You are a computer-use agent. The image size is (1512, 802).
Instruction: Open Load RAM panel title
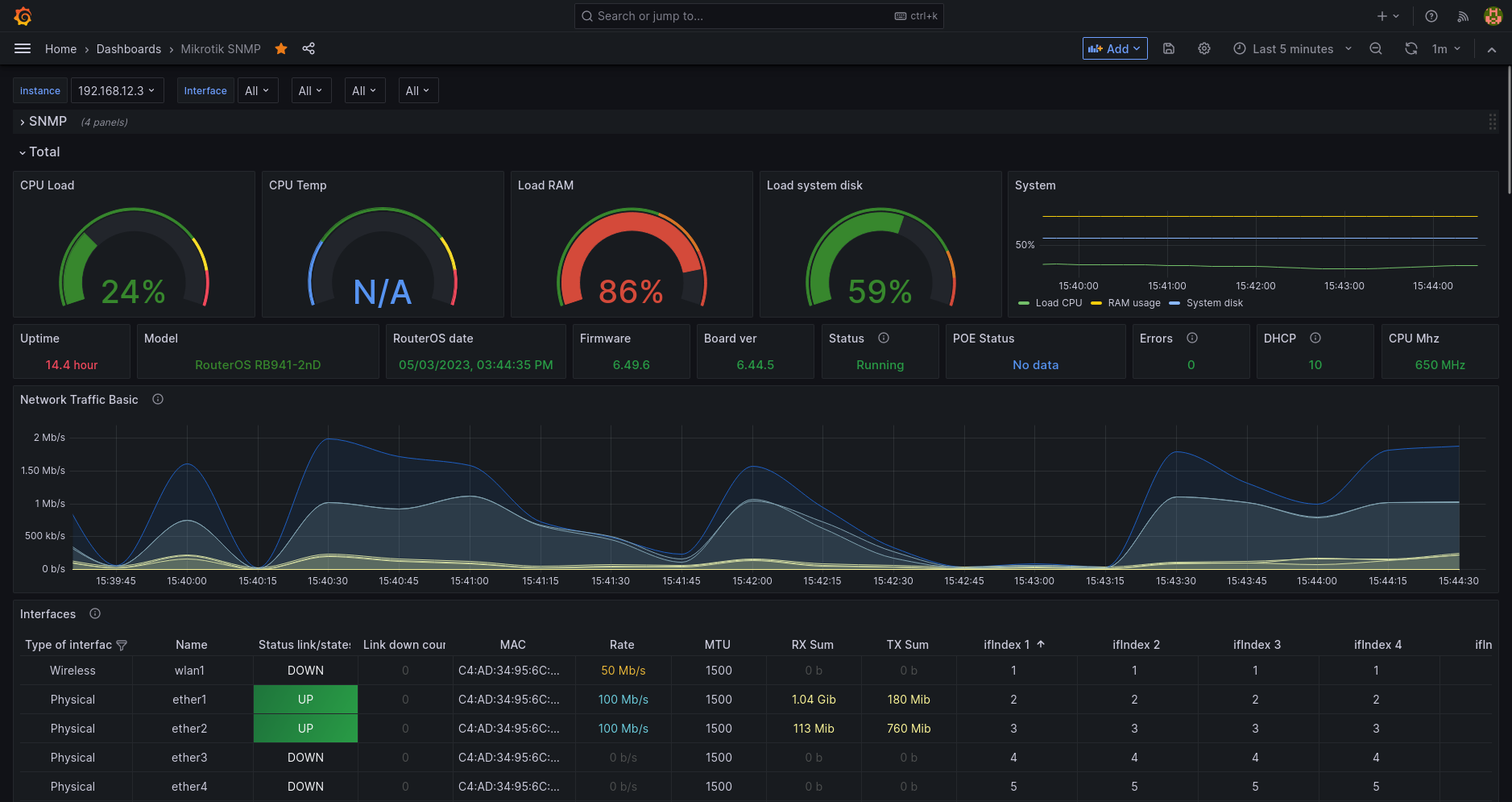click(x=546, y=185)
